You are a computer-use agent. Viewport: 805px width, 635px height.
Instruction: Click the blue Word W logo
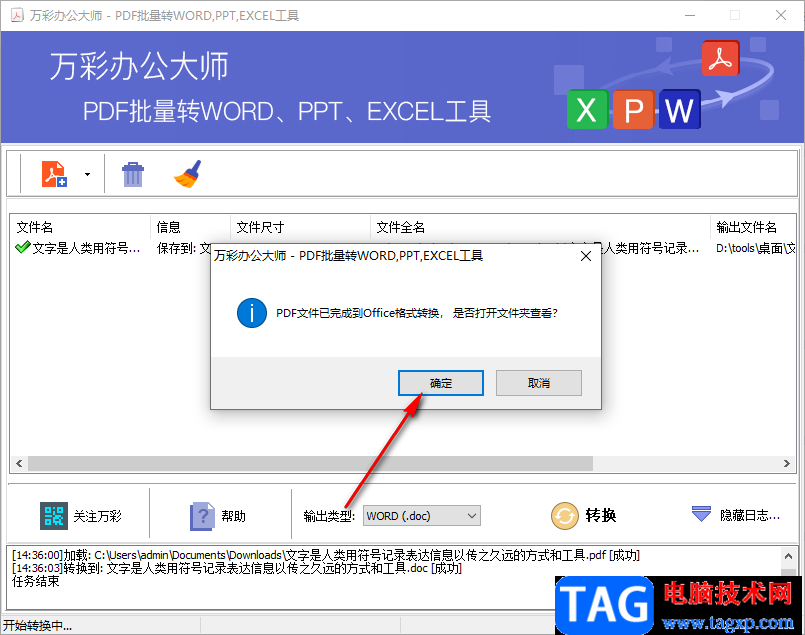(680, 109)
